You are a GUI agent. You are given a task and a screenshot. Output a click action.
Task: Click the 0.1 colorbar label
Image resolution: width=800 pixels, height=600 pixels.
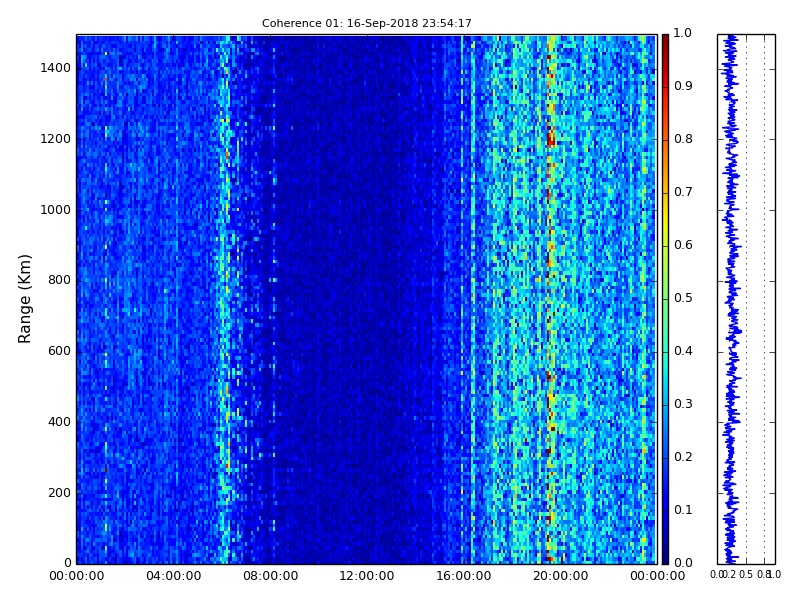click(x=683, y=510)
